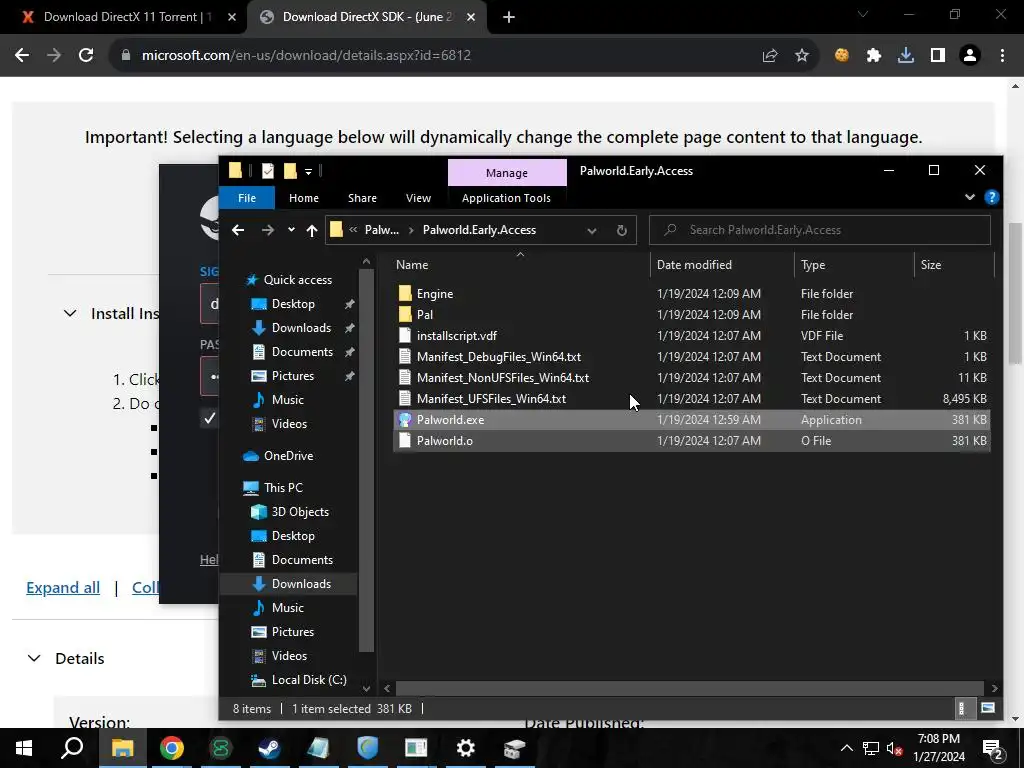Select This PC in navigation pane
1024x768 pixels.
(x=283, y=488)
